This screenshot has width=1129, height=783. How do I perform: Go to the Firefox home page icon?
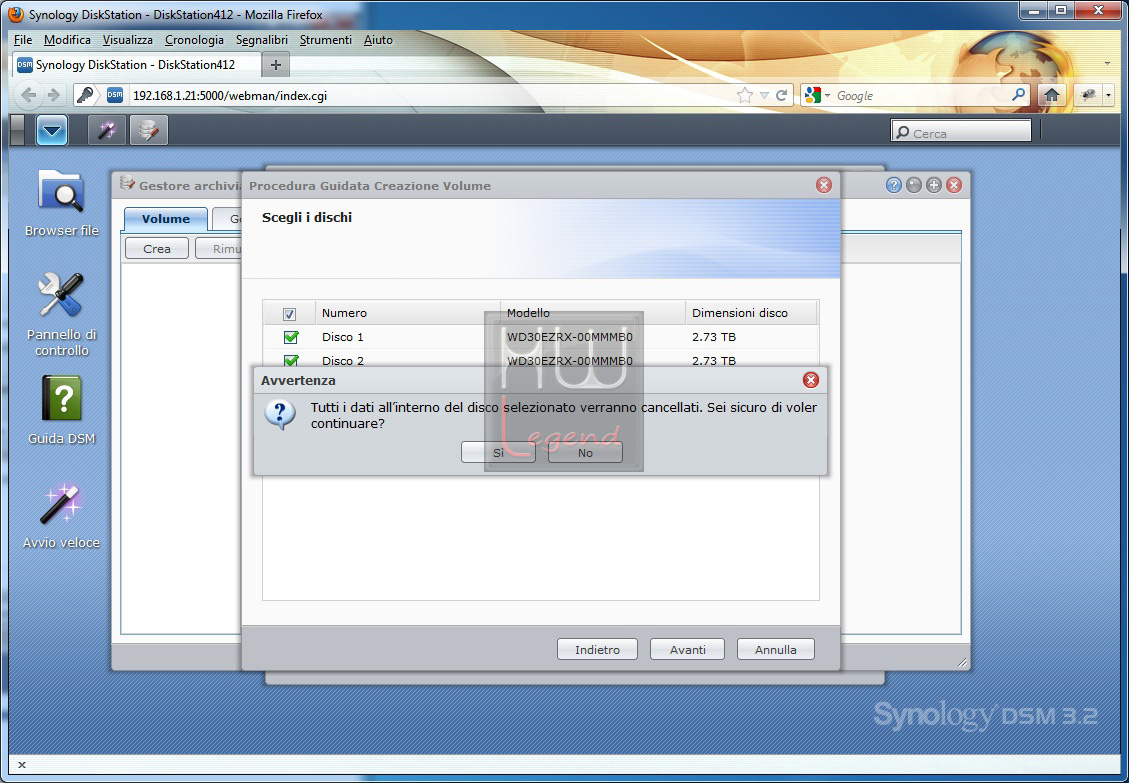click(x=1052, y=95)
